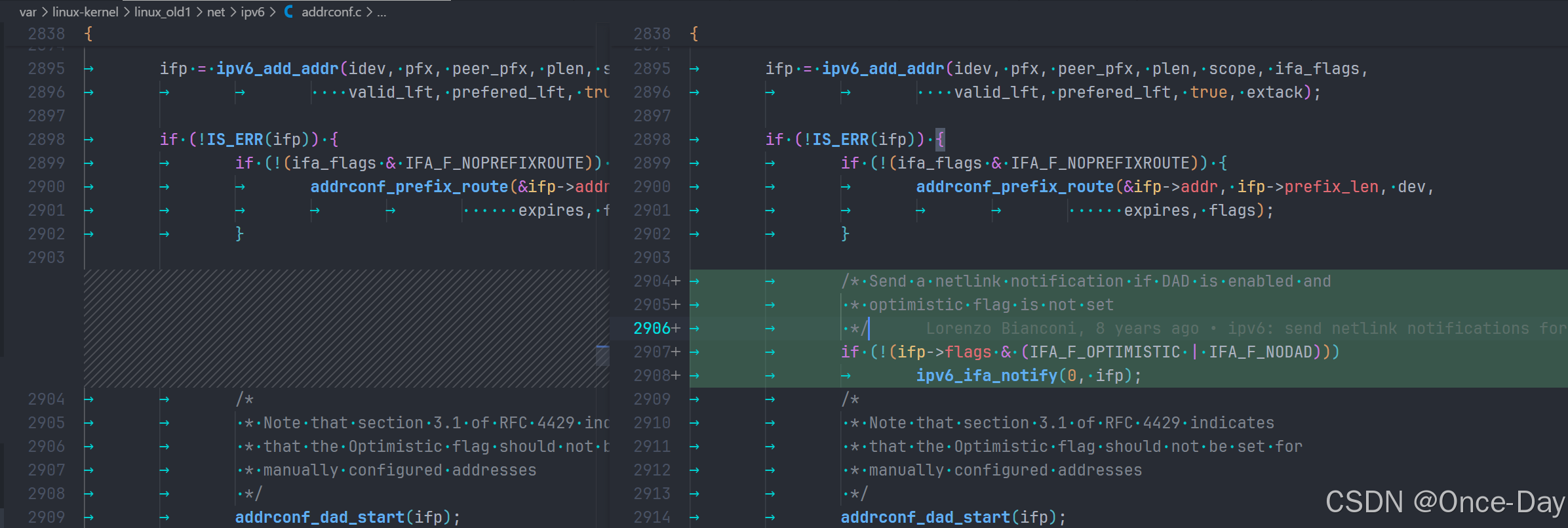Click line number 2910 in the modified pane
Screen dimensions: 1568x528
652,423
